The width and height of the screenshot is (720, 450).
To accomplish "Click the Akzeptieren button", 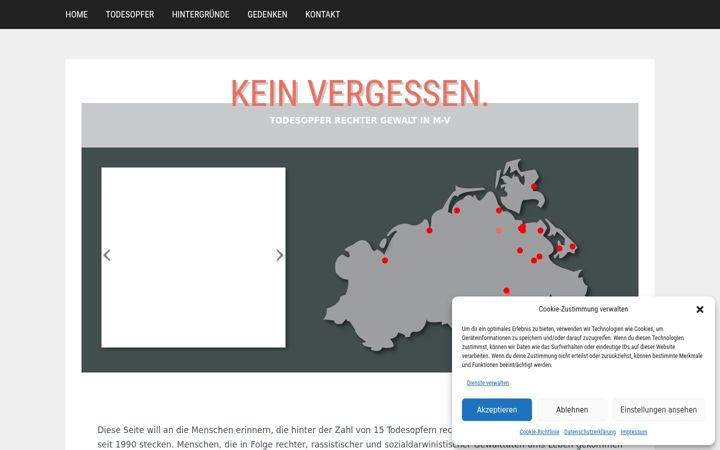I will point(497,410).
